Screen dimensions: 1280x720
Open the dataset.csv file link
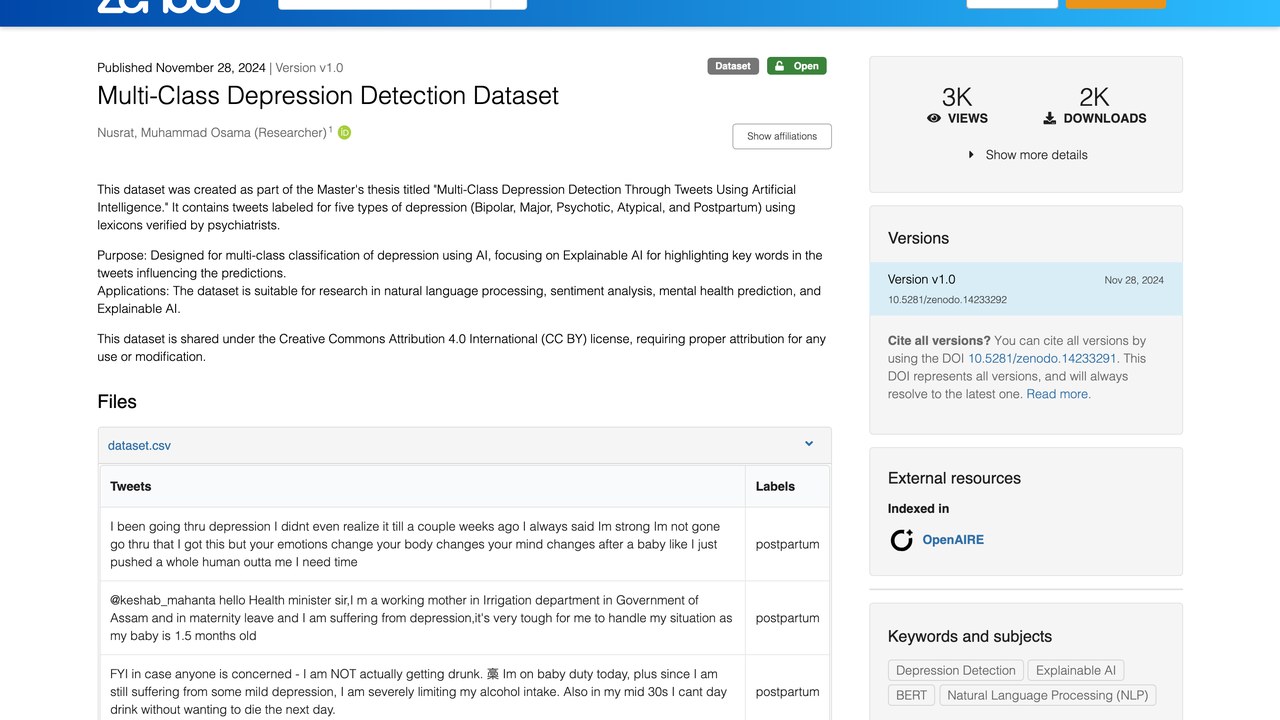click(x=139, y=446)
